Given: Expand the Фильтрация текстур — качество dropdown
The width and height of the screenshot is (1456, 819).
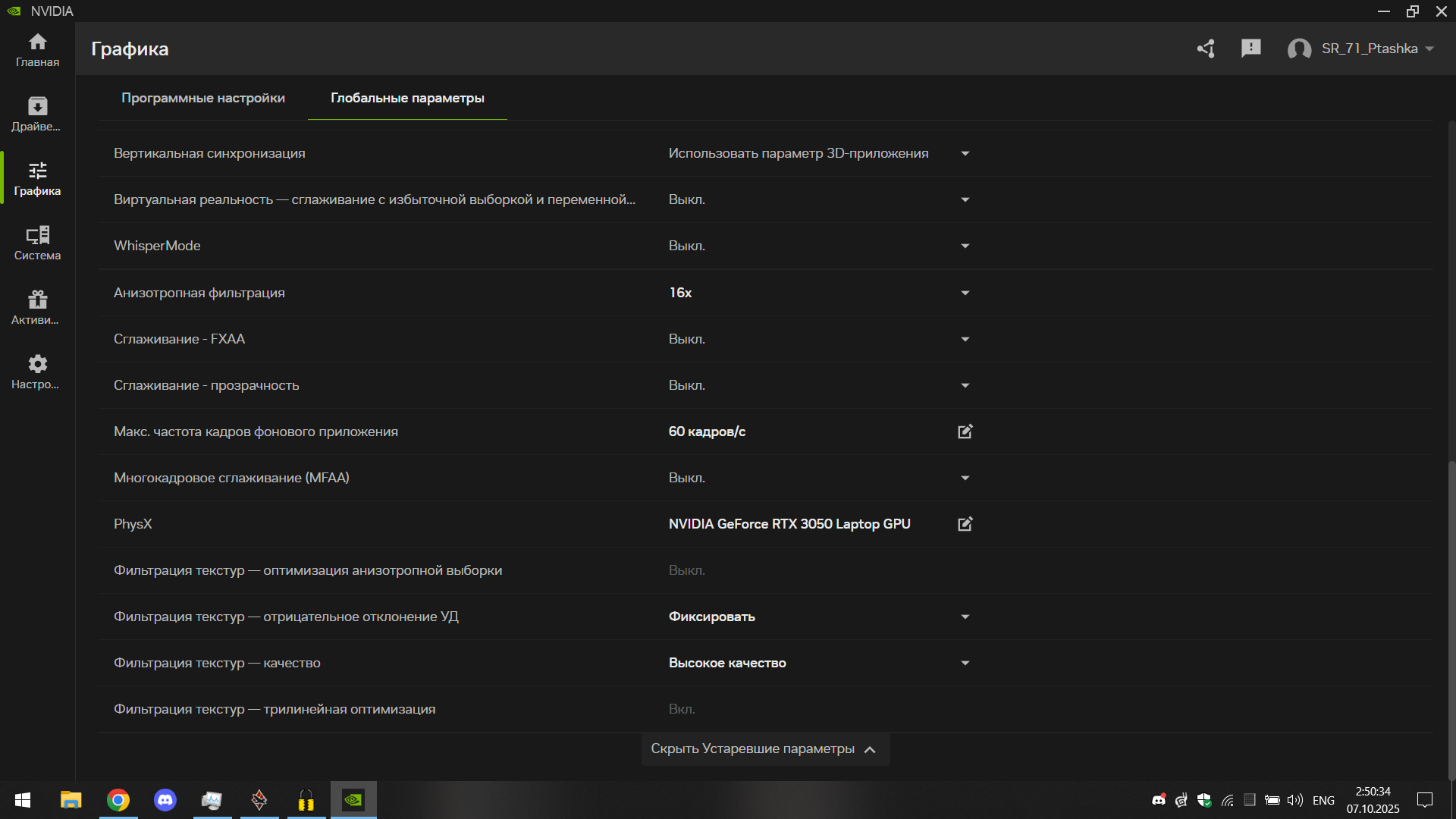Looking at the screenshot, I should tap(965, 663).
